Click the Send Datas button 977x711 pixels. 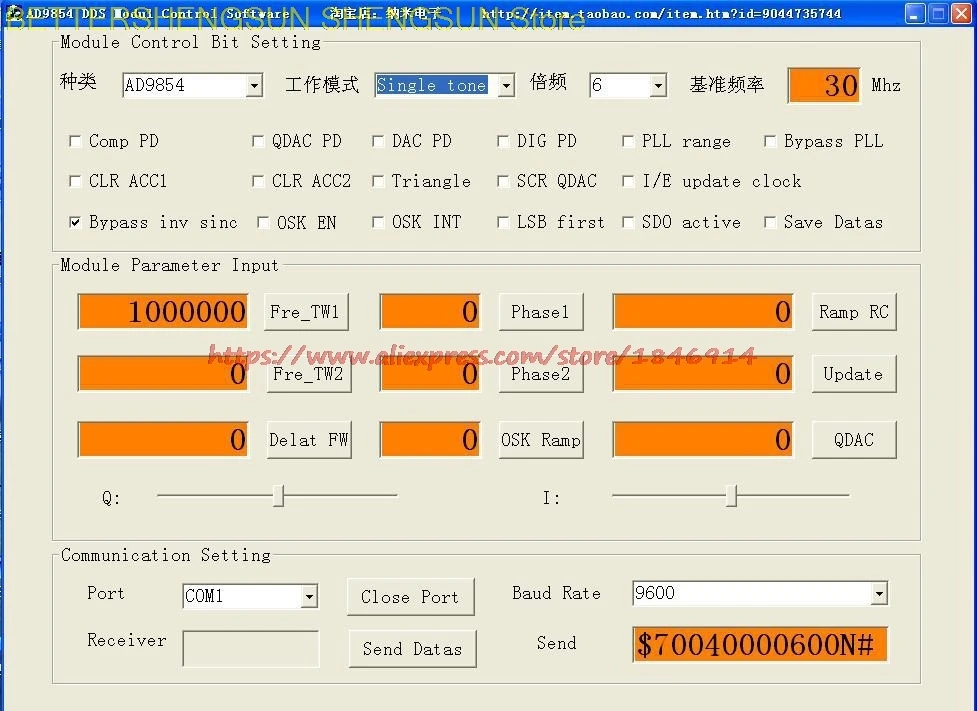pyautogui.click(x=412, y=649)
